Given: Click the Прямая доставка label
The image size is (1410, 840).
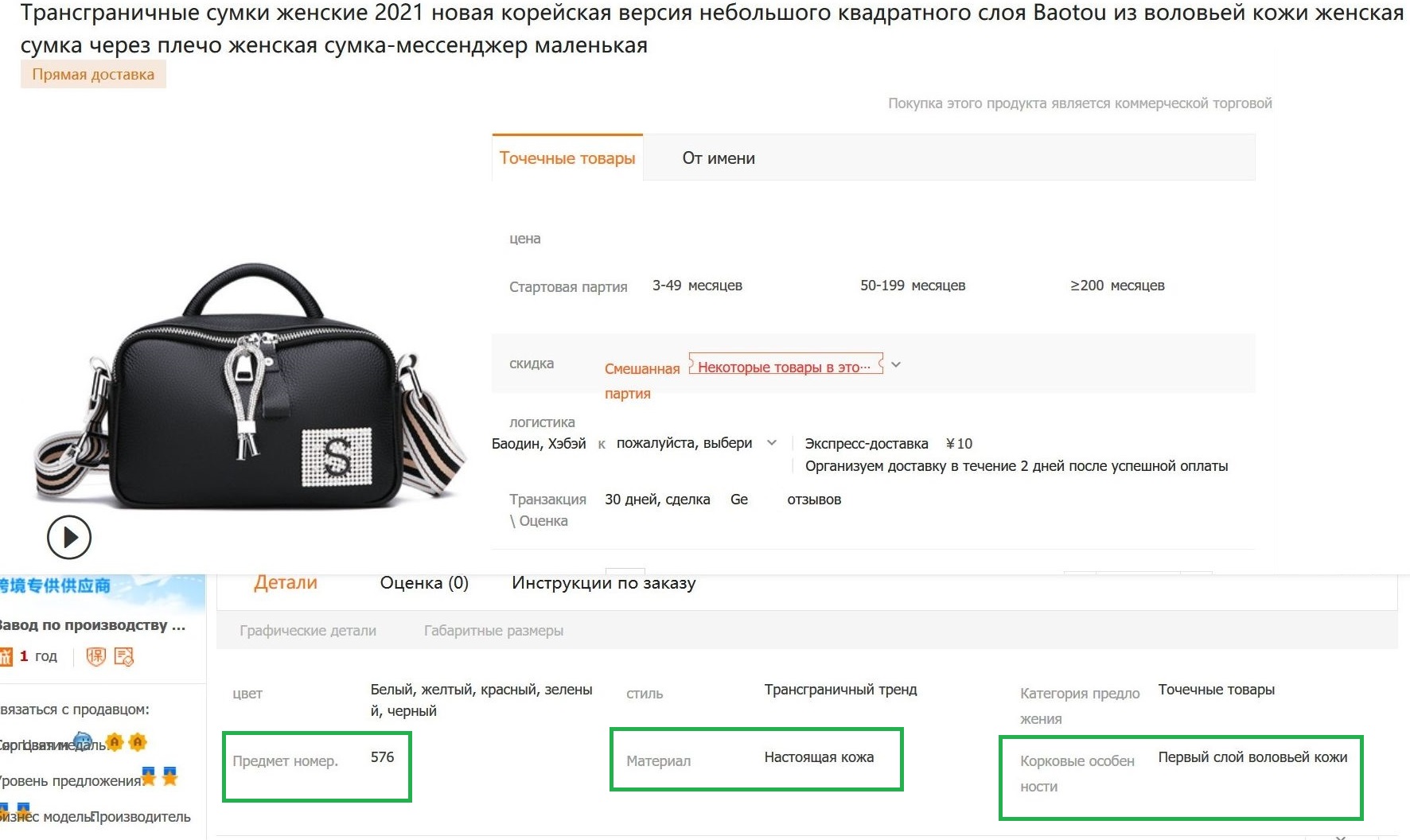Looking at the screenshot, I should tap(93, 75).
